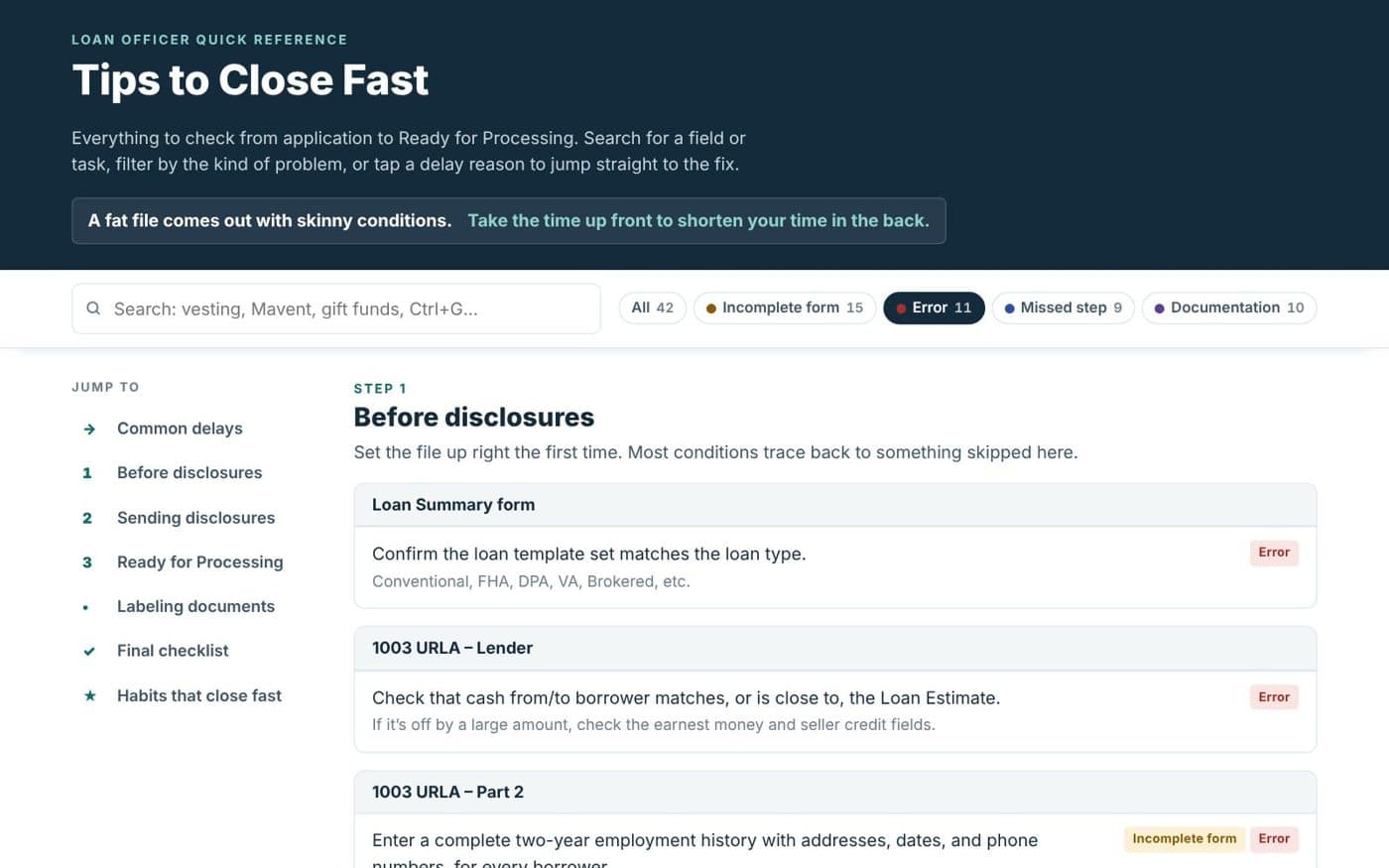Jump to Common delays section
Image resolution: width=1389 pixels, height=868 pixels.
(x=180, y=429)
